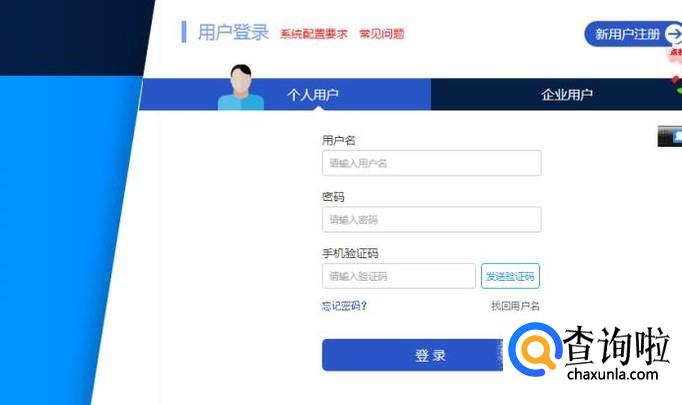Click the personal user avatar icon
682x405 pixels.
(x=241, y=87)
